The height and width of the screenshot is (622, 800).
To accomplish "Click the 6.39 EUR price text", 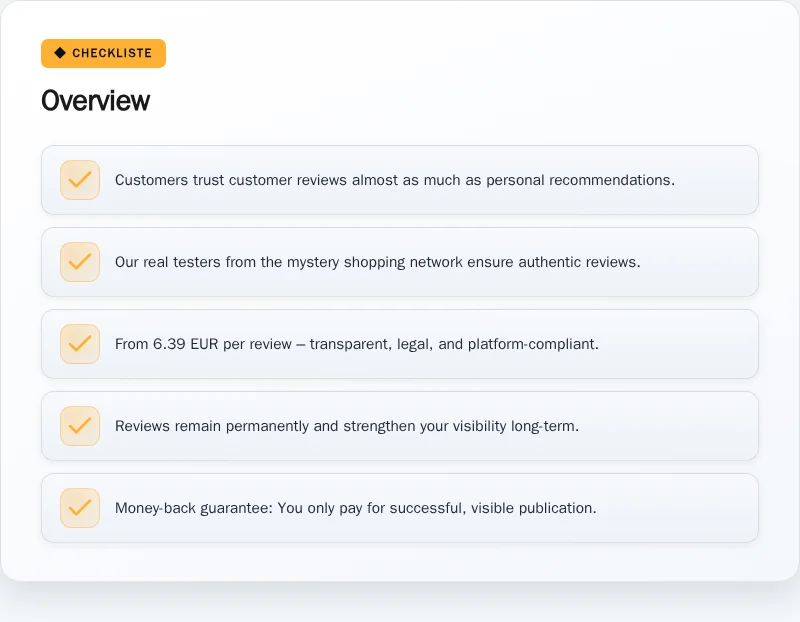I will [186, 344].
